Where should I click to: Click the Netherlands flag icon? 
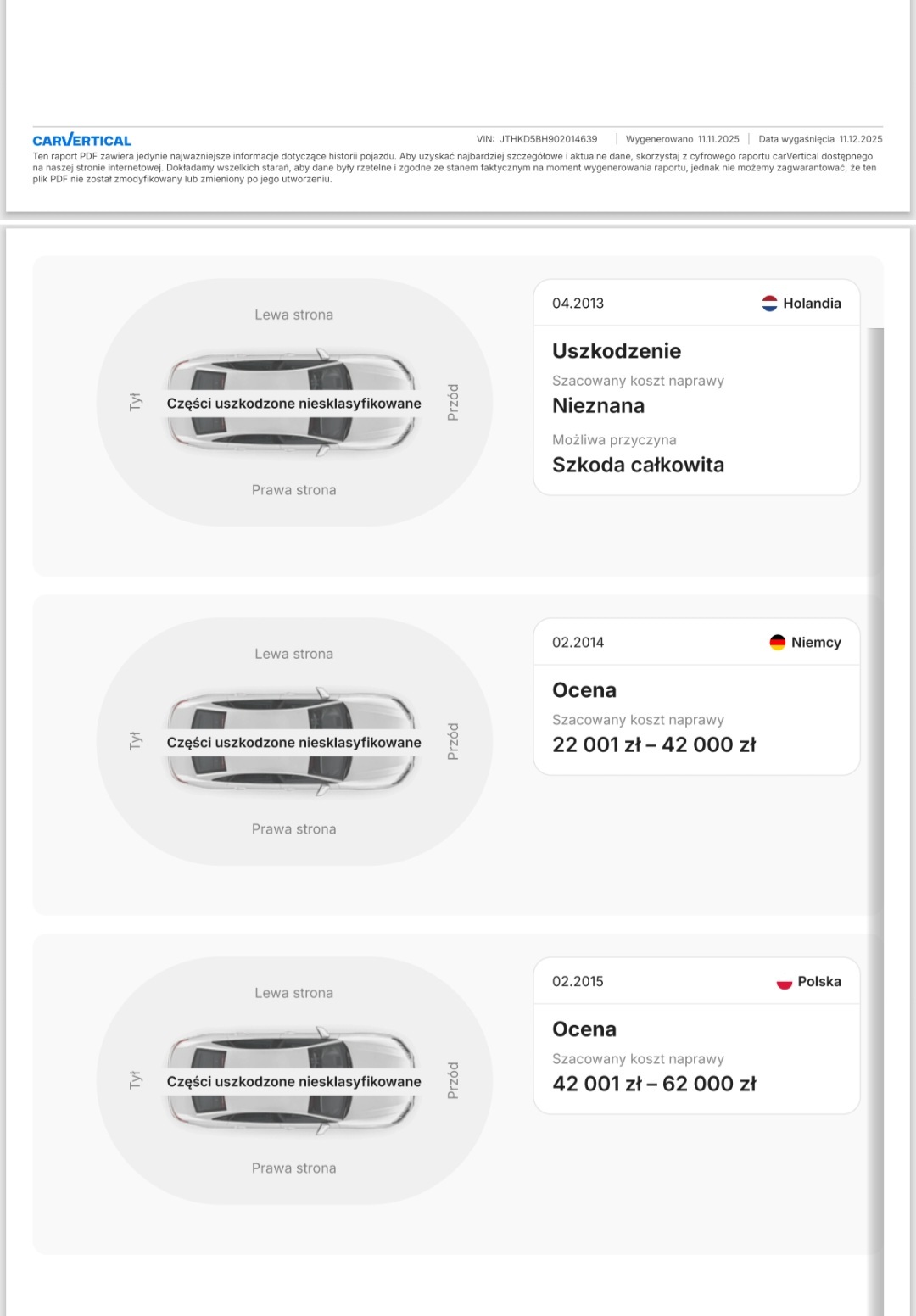[x=769, y=304]
